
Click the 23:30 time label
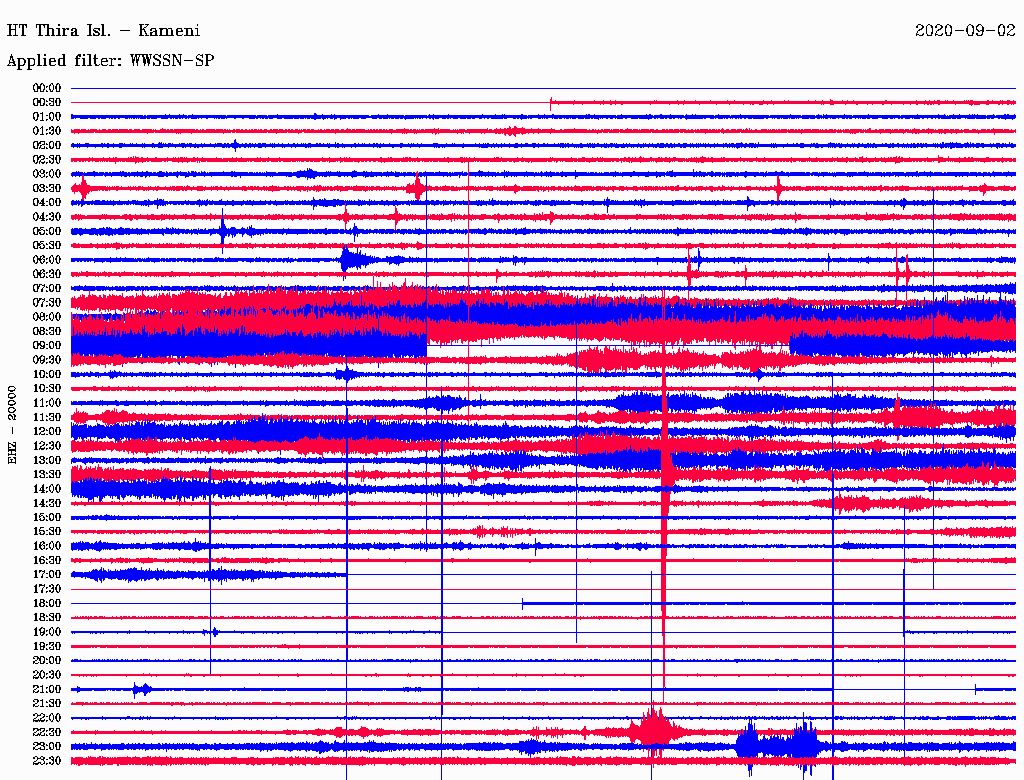point(47,761)
